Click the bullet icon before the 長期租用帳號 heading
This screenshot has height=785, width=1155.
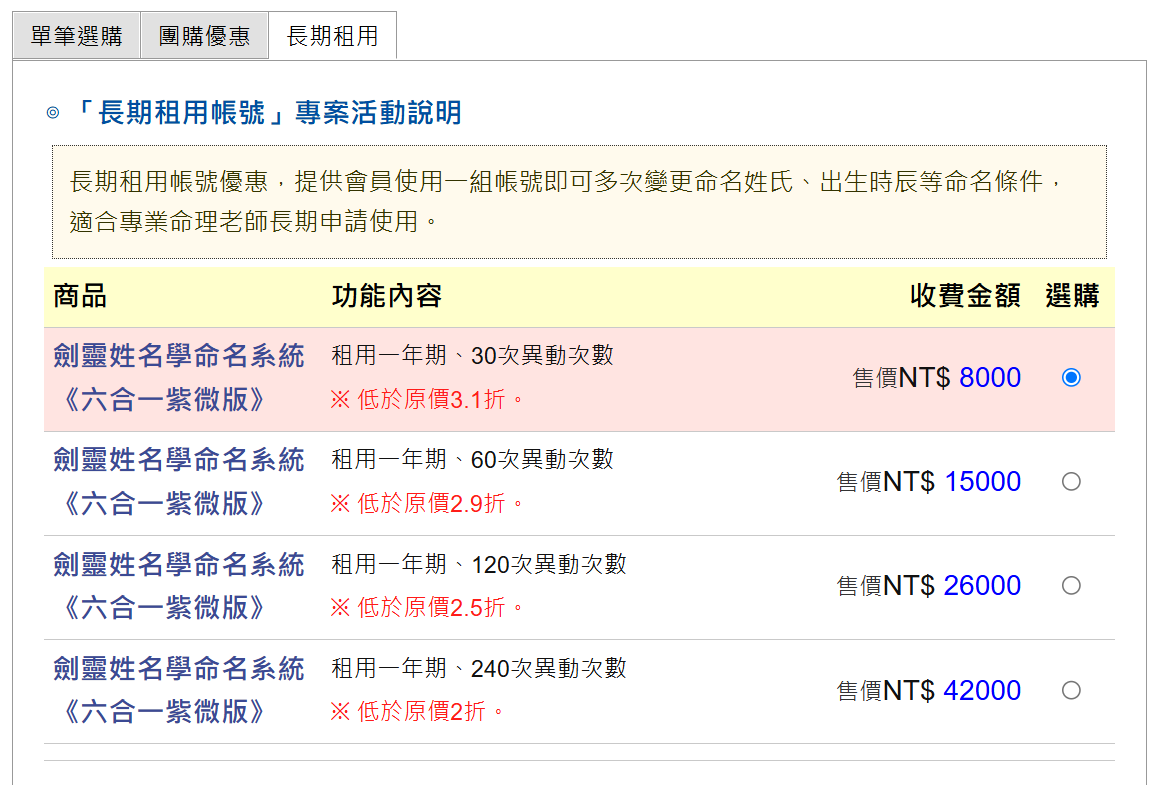(x=53, y=113)
